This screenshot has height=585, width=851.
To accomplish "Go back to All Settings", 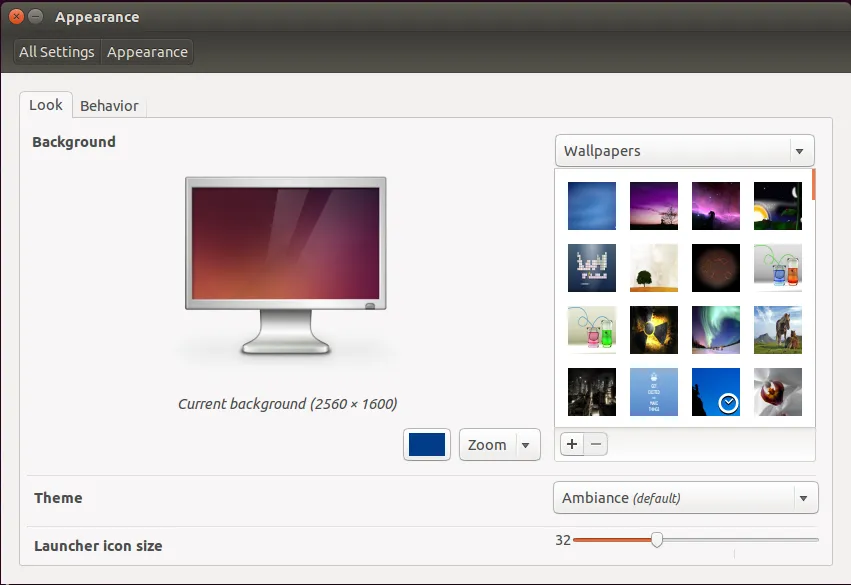I will (56, 51).
